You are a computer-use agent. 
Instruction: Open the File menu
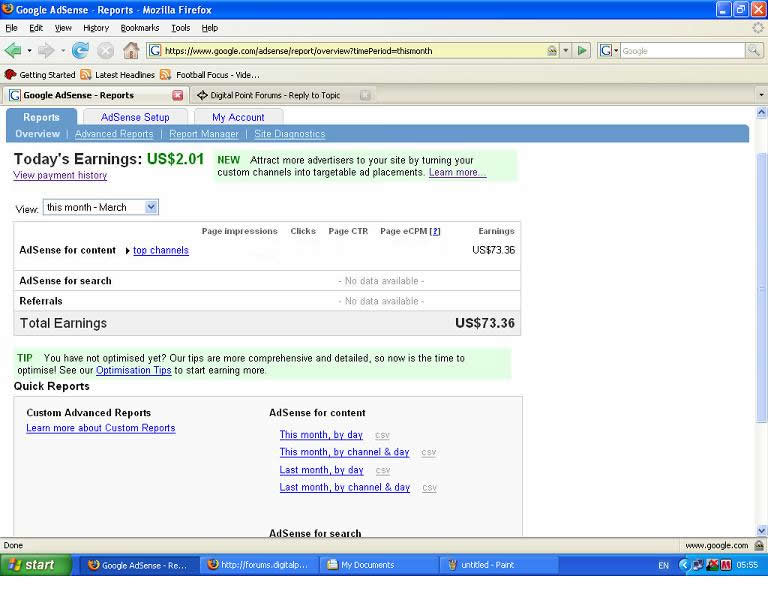point(11,28)
